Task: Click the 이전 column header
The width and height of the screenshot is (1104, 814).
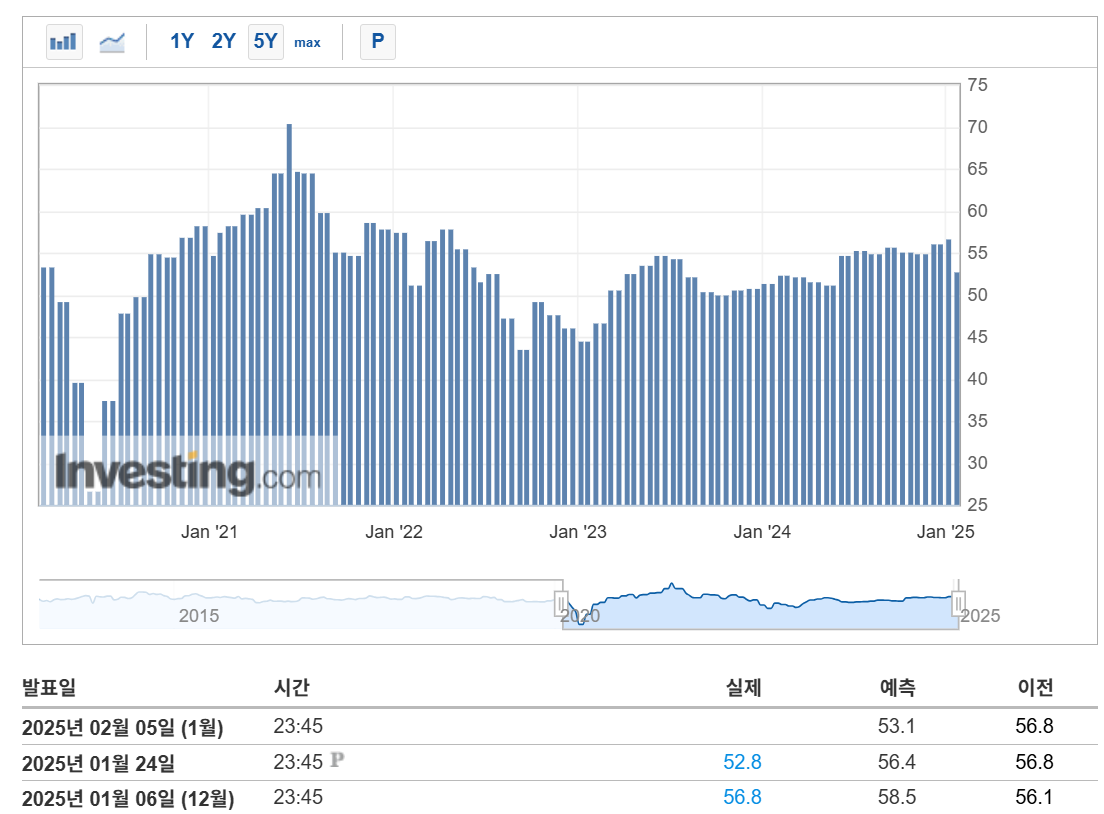Action: (x=1035, y=687)
